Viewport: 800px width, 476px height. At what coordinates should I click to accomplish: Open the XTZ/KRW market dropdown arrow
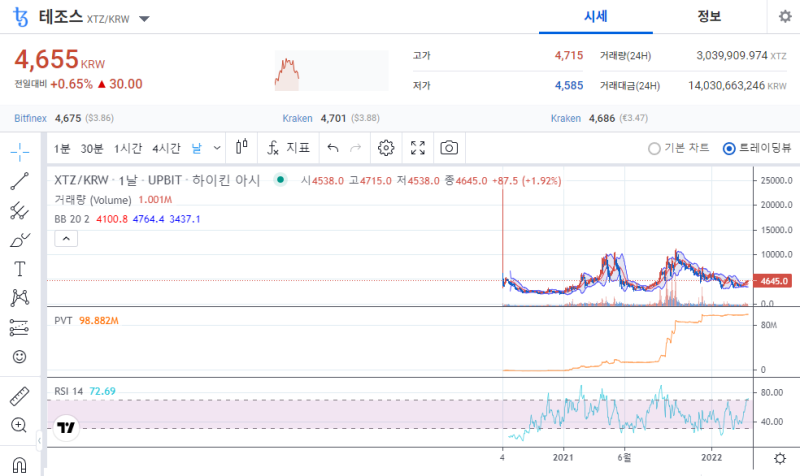pos(144,19)
